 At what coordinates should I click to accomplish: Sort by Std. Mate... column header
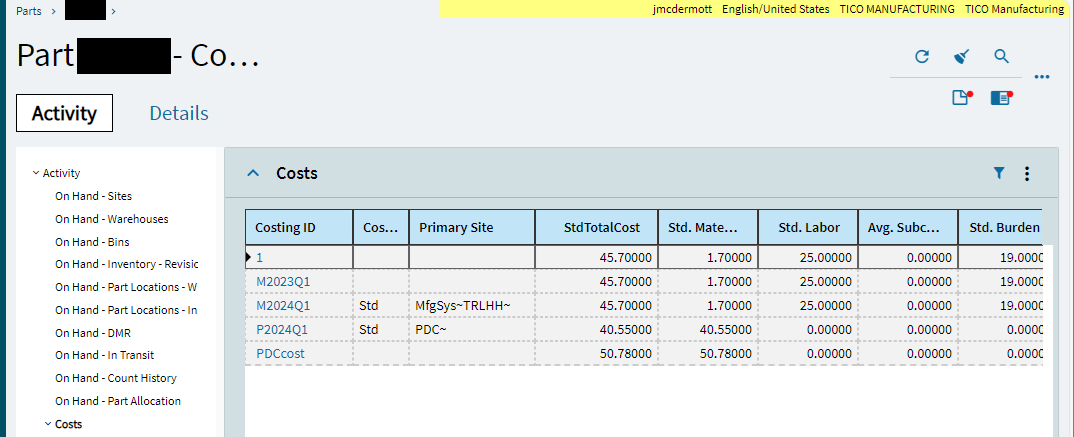coord(708,227)
